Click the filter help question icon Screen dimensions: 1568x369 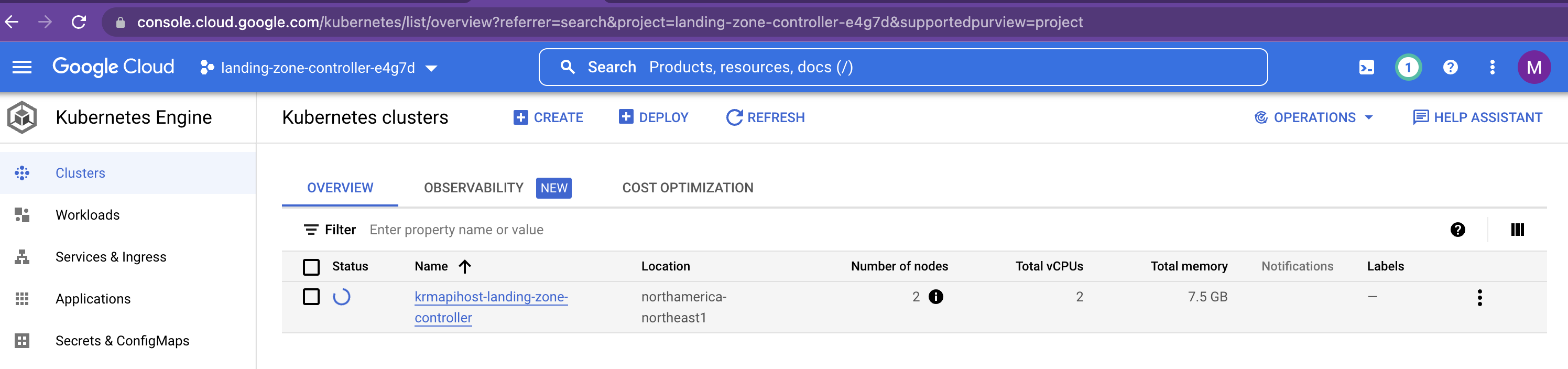pyautogui.click(x=1457, y=230)
